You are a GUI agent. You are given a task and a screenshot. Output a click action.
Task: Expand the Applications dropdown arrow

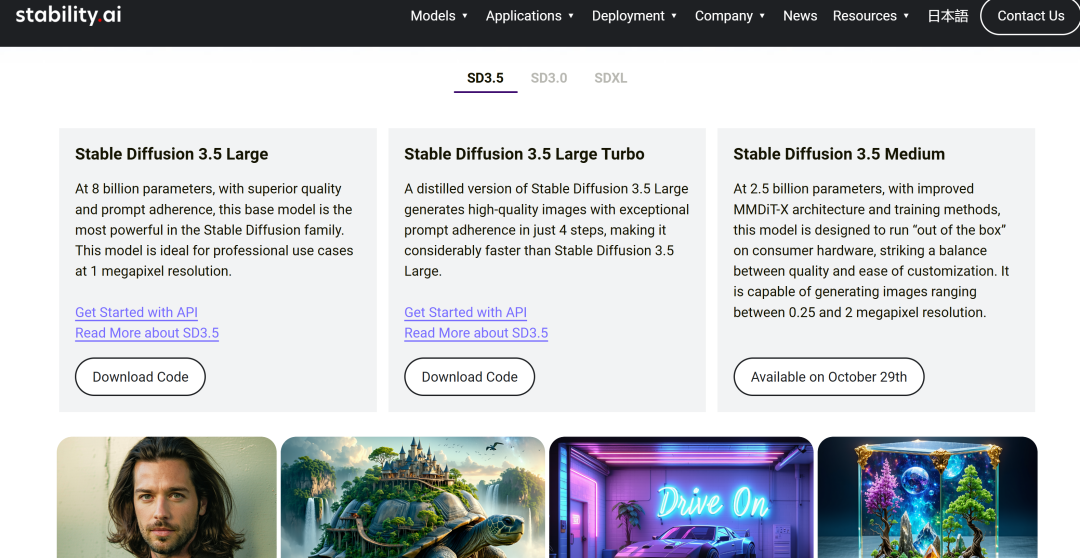tap(571, 16)
